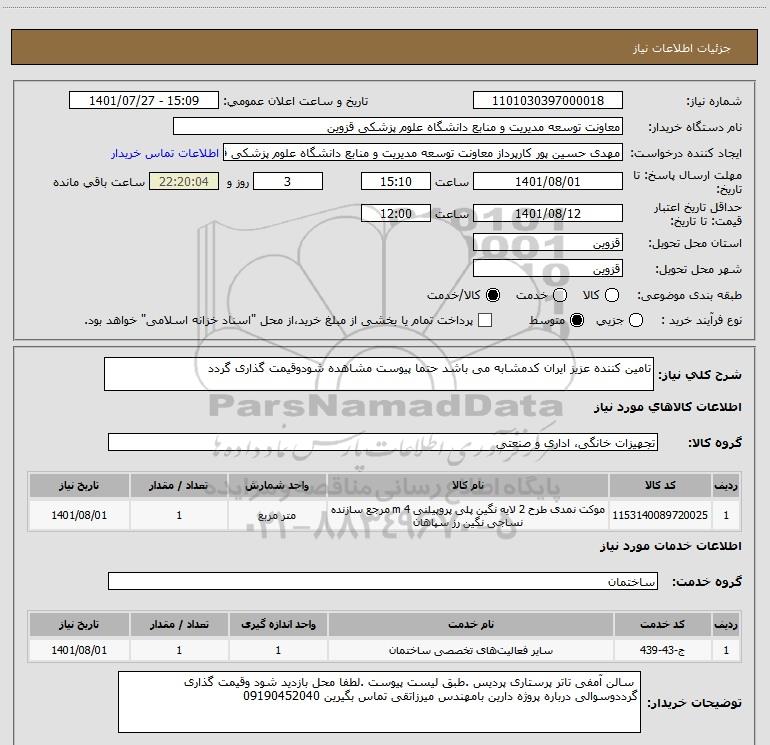Select the کالا/خدمت radio button
Image resolution: width=770 pixels, height=745 pixels.
click(493, 295)
